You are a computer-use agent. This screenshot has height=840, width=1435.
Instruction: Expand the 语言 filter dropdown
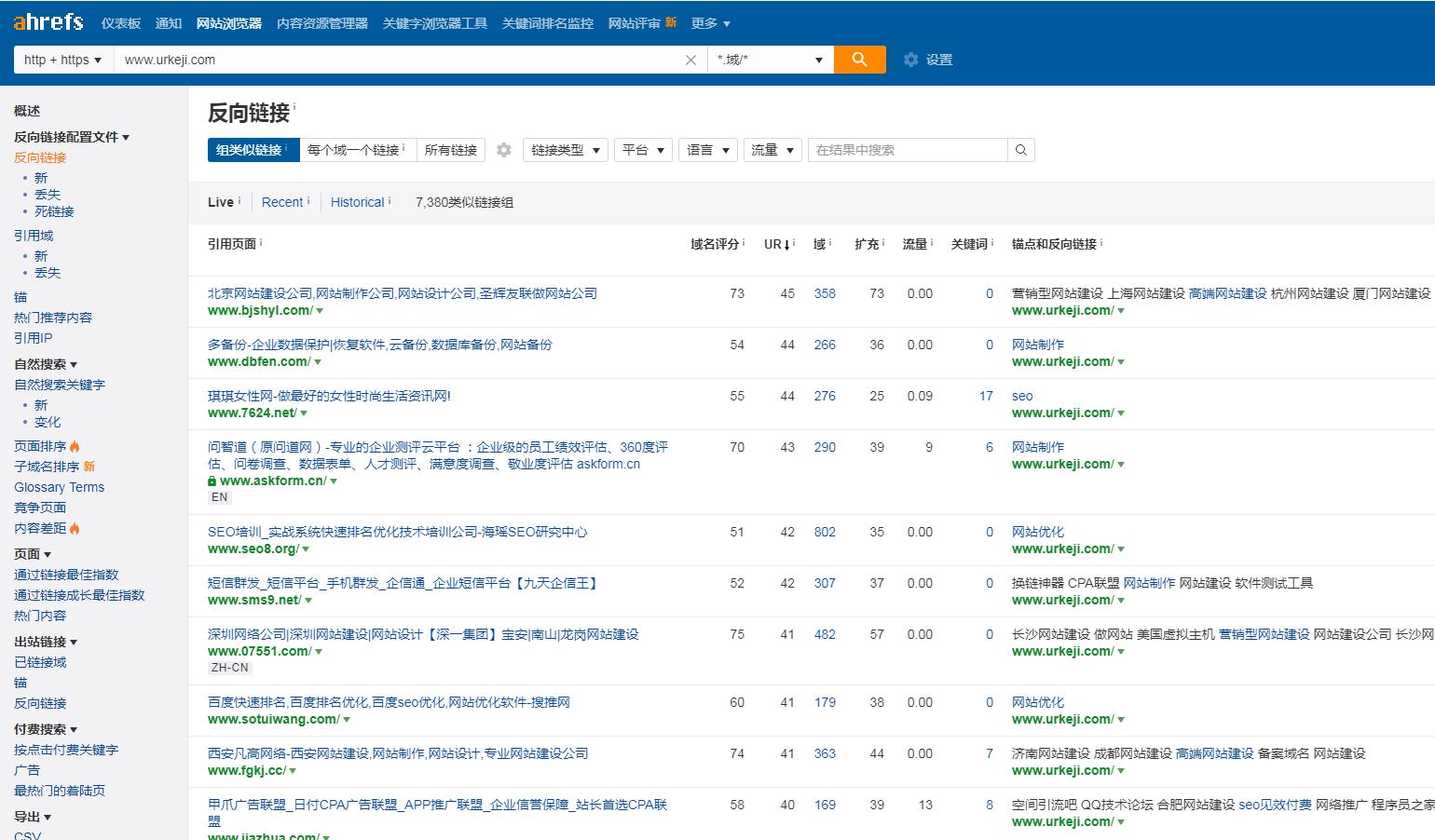[707, 150]
